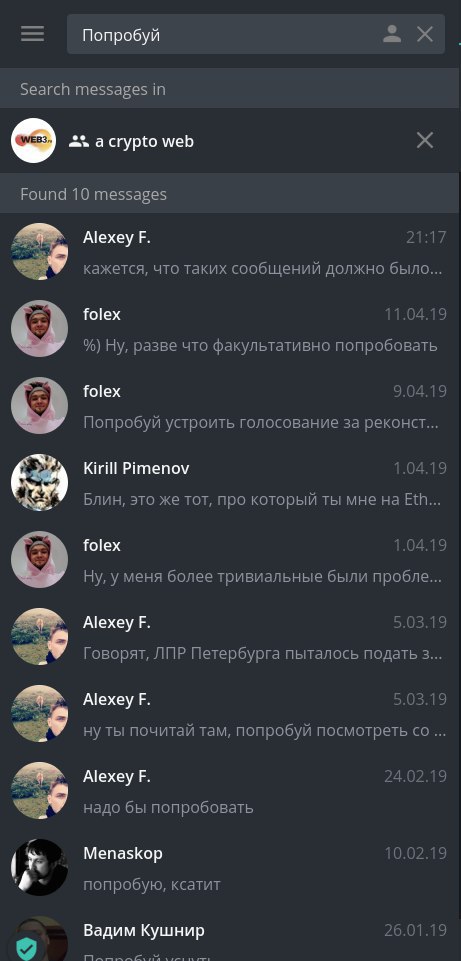Image resolution: width=461 pixels, height=961 pixels.
Task: Click the group members icon beside a crypto web
Action: coord(78,142)
